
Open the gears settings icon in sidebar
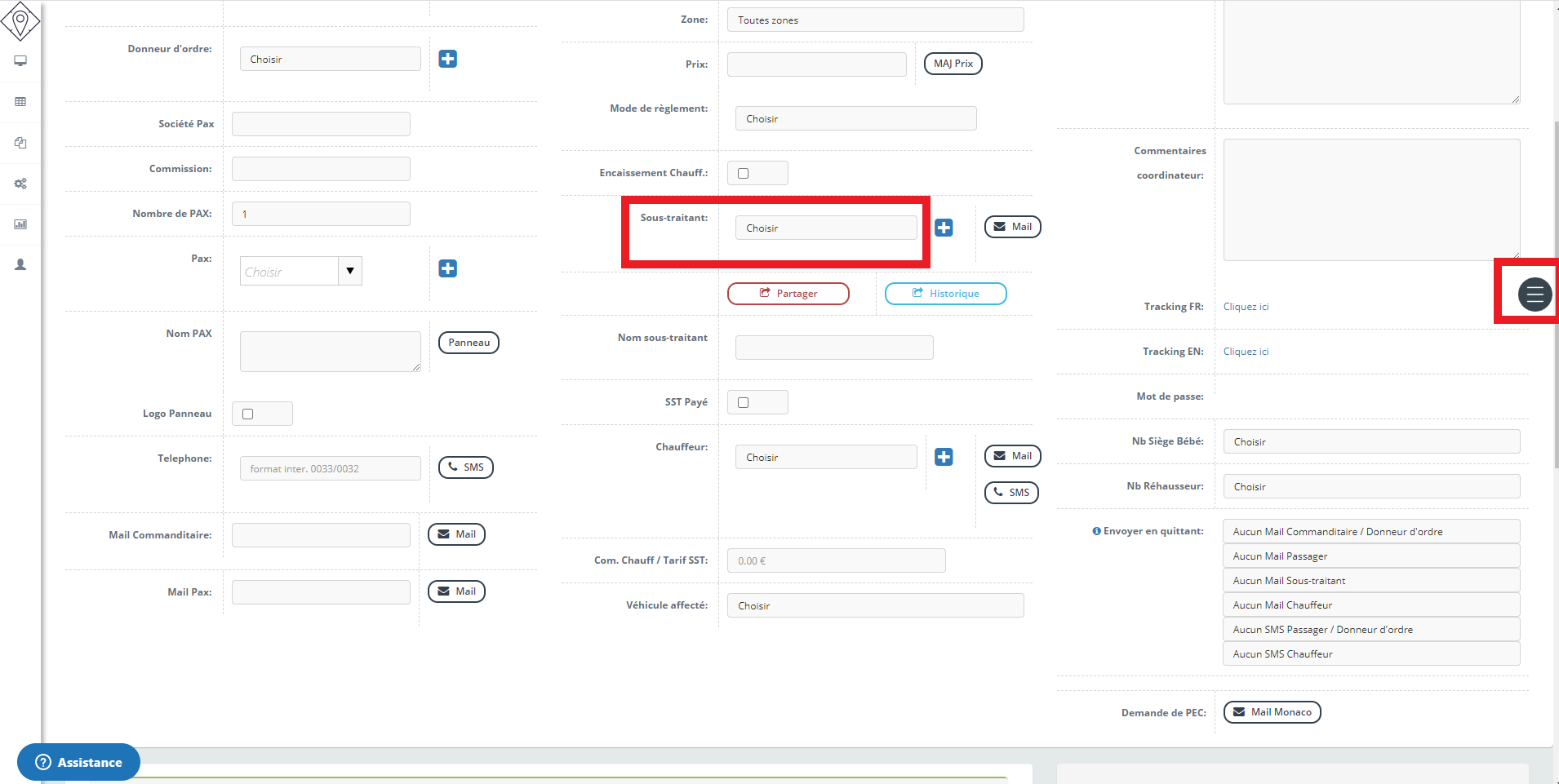point(20,184)
